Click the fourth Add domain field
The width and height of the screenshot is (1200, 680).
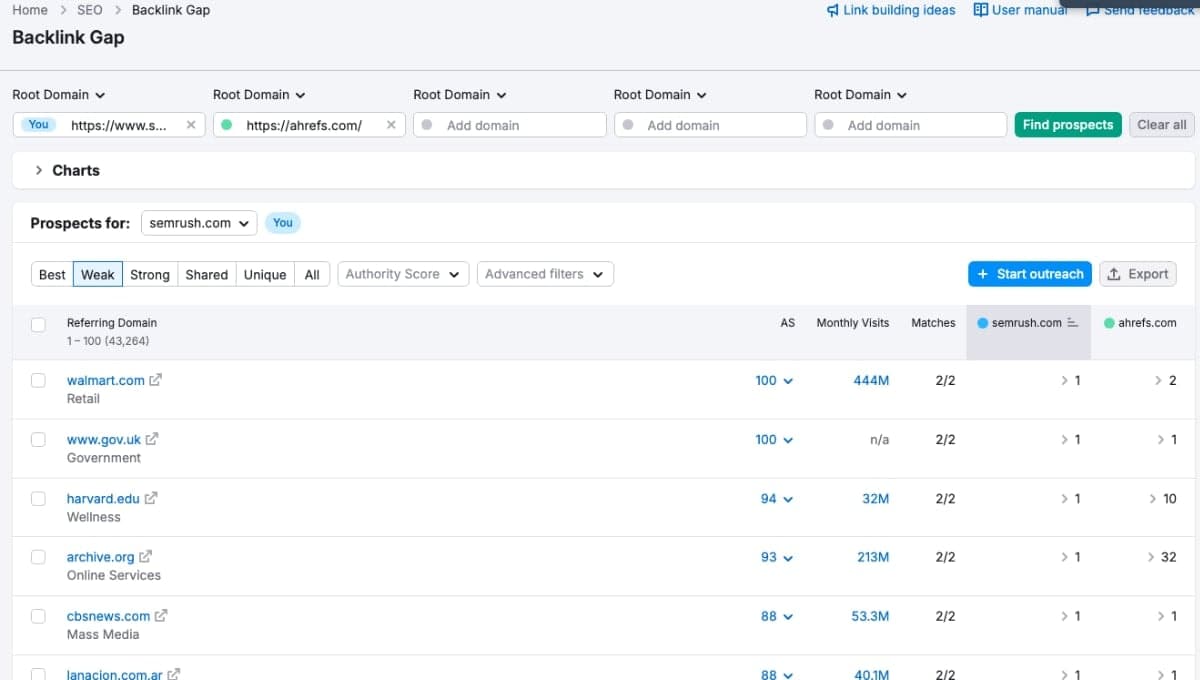[x=710, y=125]
